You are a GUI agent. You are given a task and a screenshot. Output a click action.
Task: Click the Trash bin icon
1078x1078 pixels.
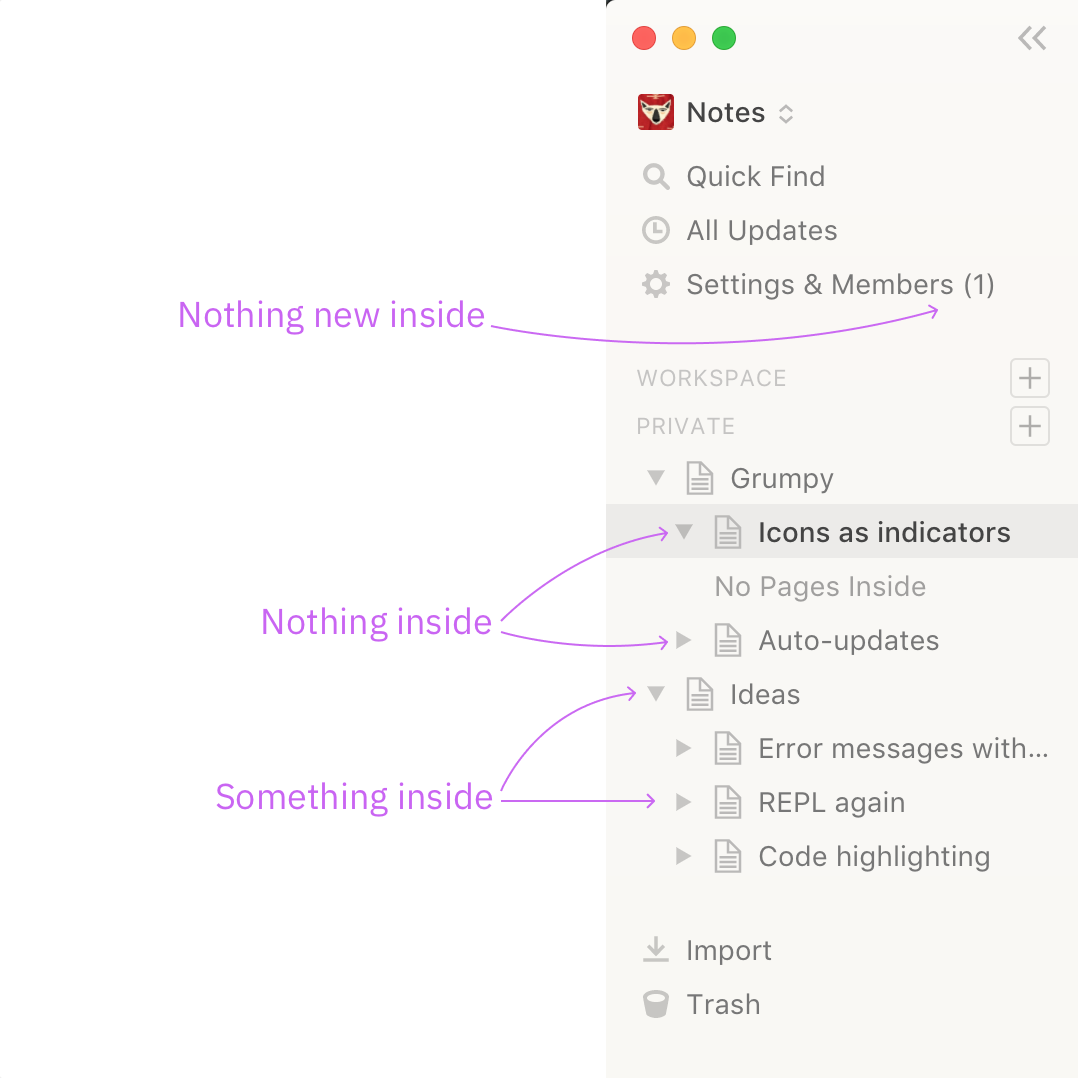pyautogui.click(x=655, y=1004)
